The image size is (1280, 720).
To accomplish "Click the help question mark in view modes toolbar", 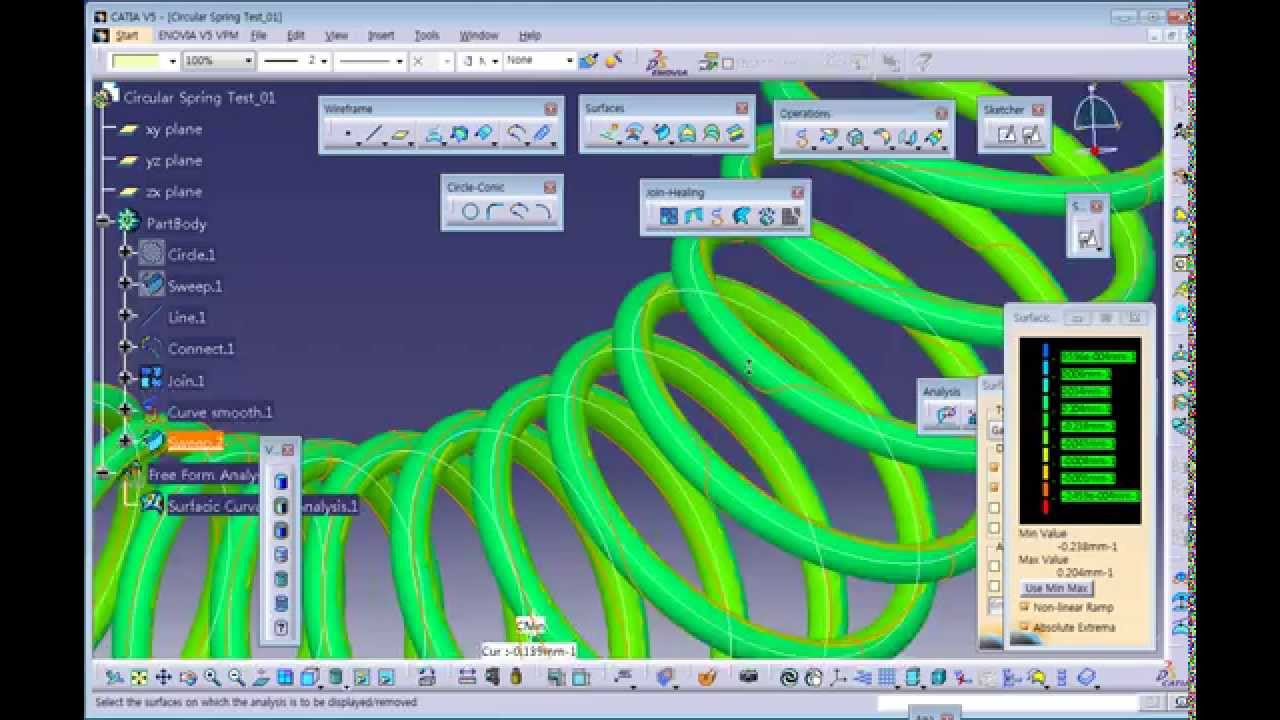I will [281, 628].
